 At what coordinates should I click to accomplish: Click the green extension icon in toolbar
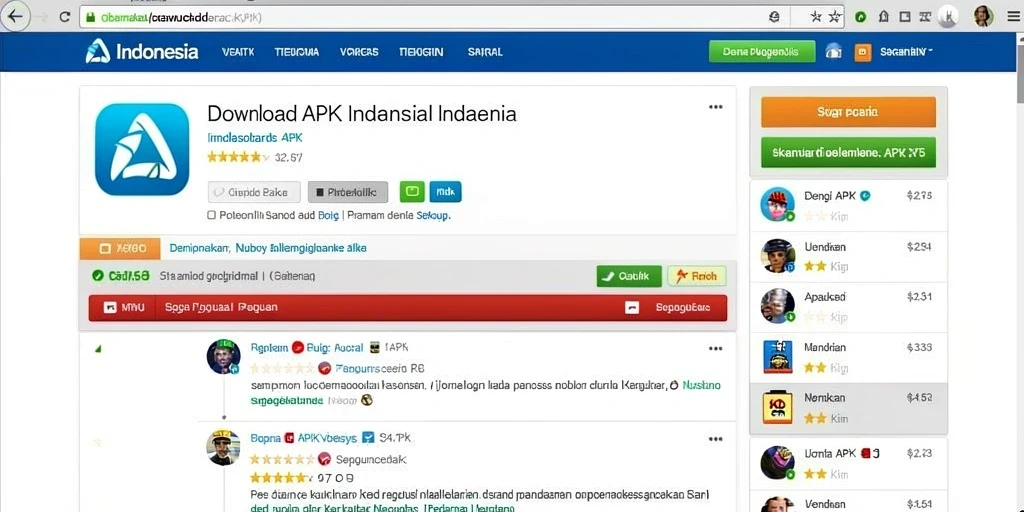pos(861,17)
